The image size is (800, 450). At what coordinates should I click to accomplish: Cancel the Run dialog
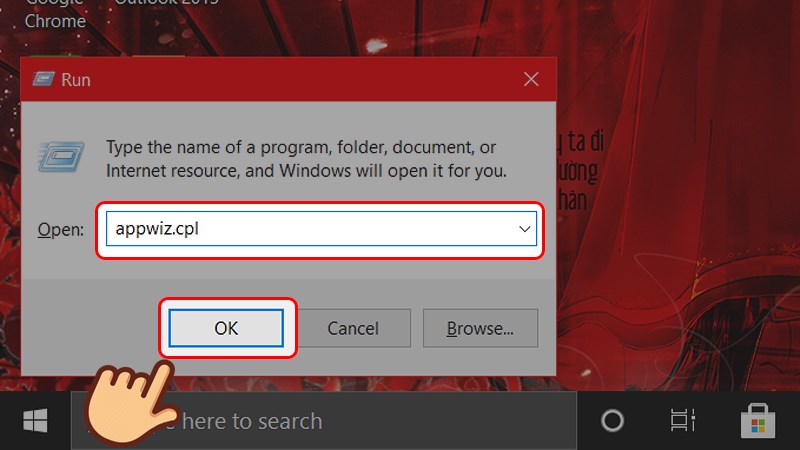point(353,328)
